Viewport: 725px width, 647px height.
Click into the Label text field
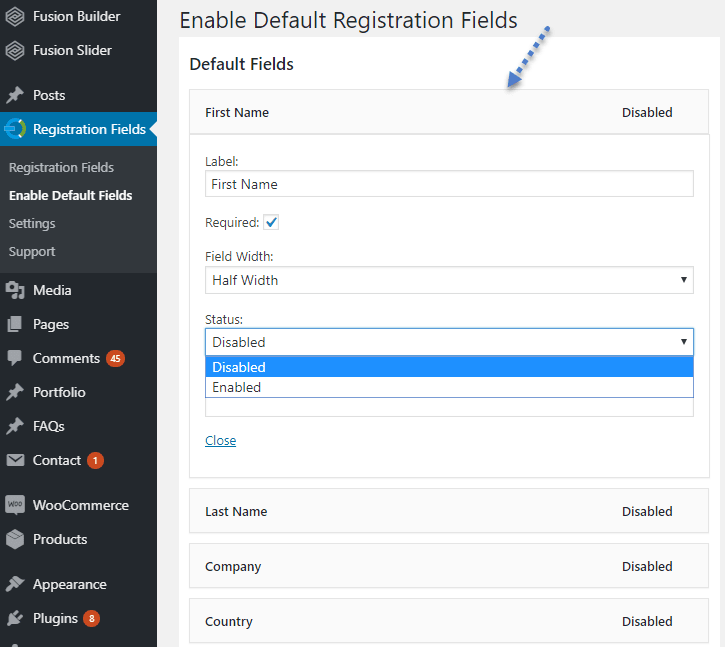(x=449, y=184)
